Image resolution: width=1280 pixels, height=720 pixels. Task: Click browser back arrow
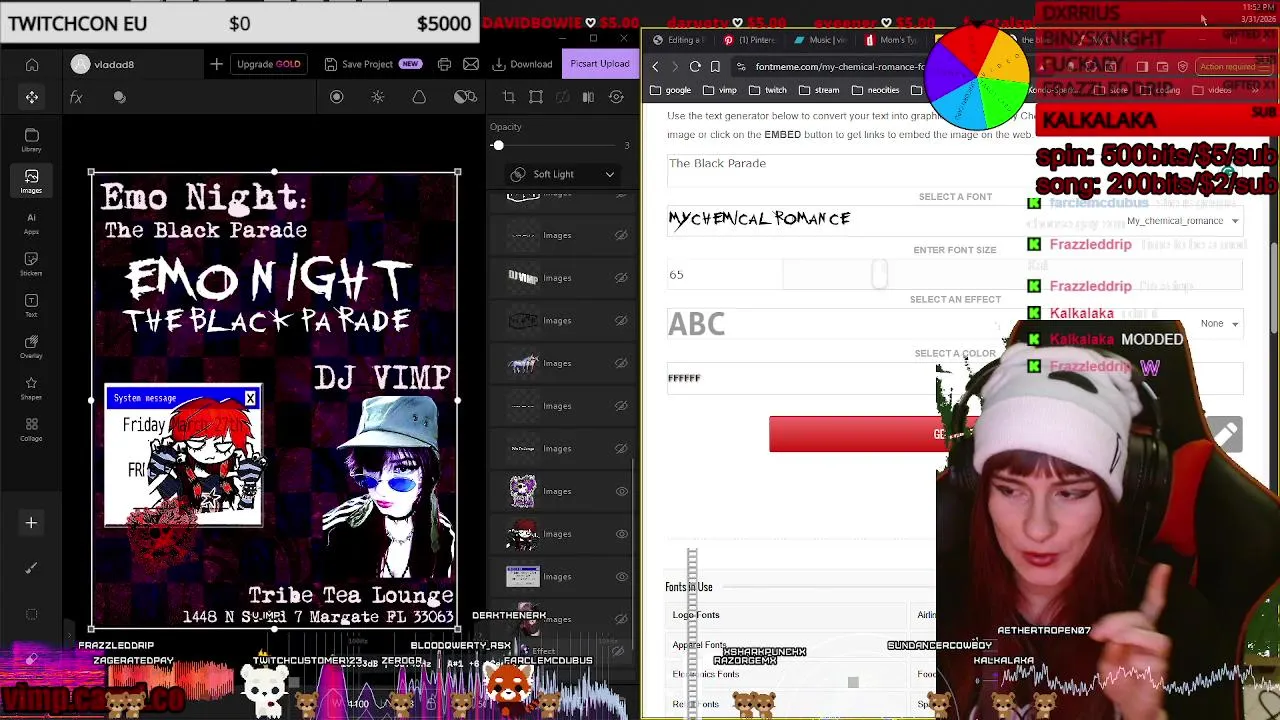tap(656, 67)
